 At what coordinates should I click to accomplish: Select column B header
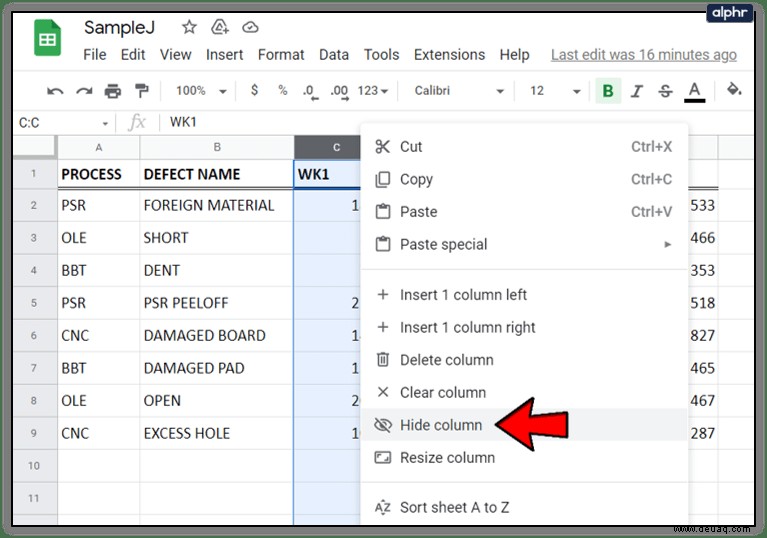tap(217, 147)
